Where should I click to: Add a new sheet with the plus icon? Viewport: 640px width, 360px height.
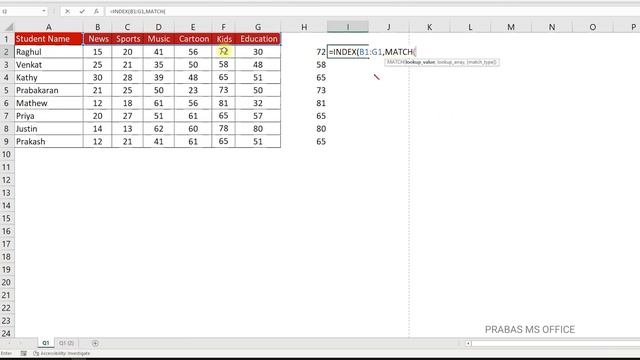coord(95,343)
